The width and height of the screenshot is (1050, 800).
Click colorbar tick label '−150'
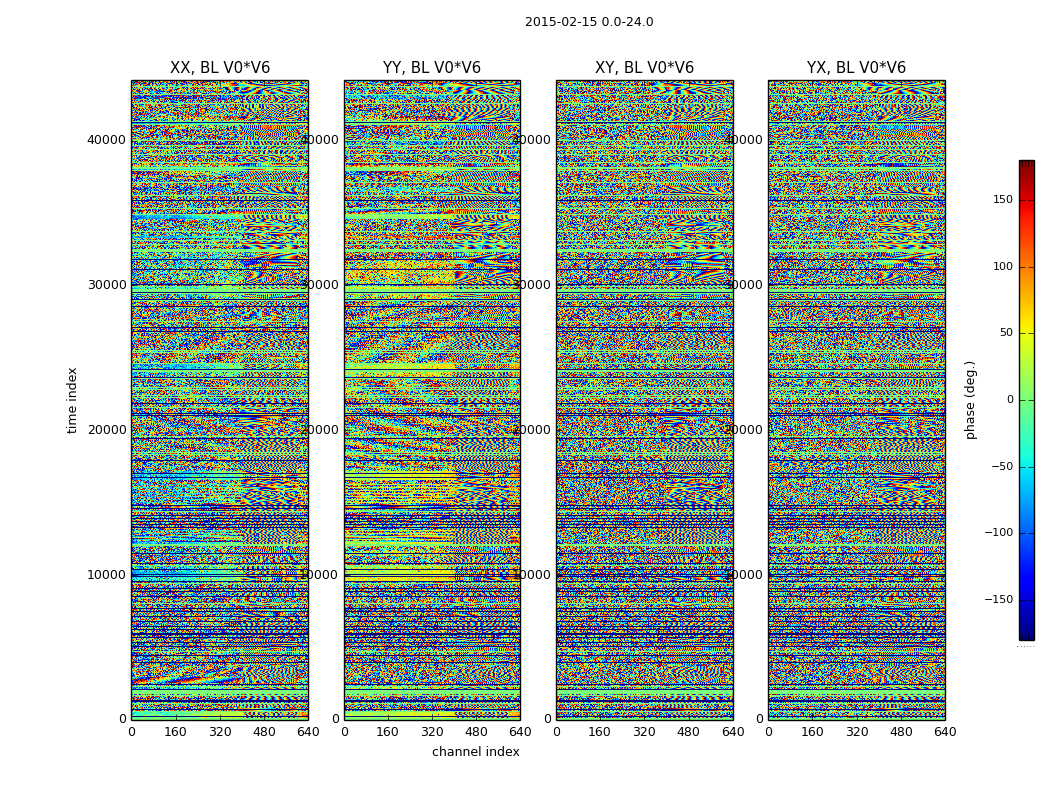(999, 599)
